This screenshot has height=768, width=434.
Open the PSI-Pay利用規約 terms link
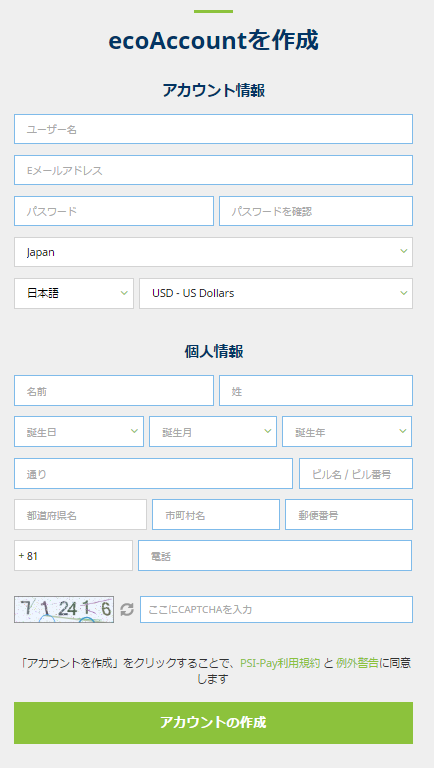click(280, 663)
